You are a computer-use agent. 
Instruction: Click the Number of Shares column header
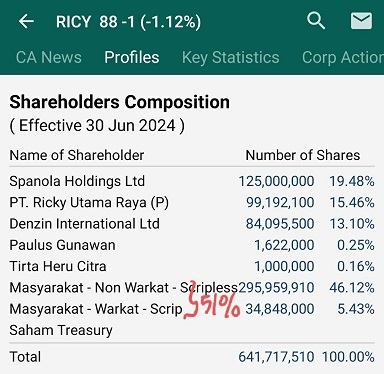tap(303, 155)
